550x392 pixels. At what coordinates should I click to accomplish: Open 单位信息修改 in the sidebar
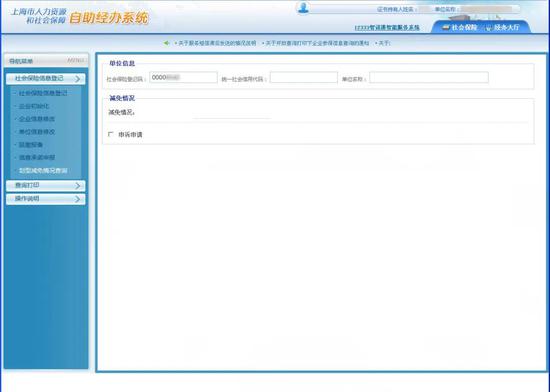tap(37, 132)
